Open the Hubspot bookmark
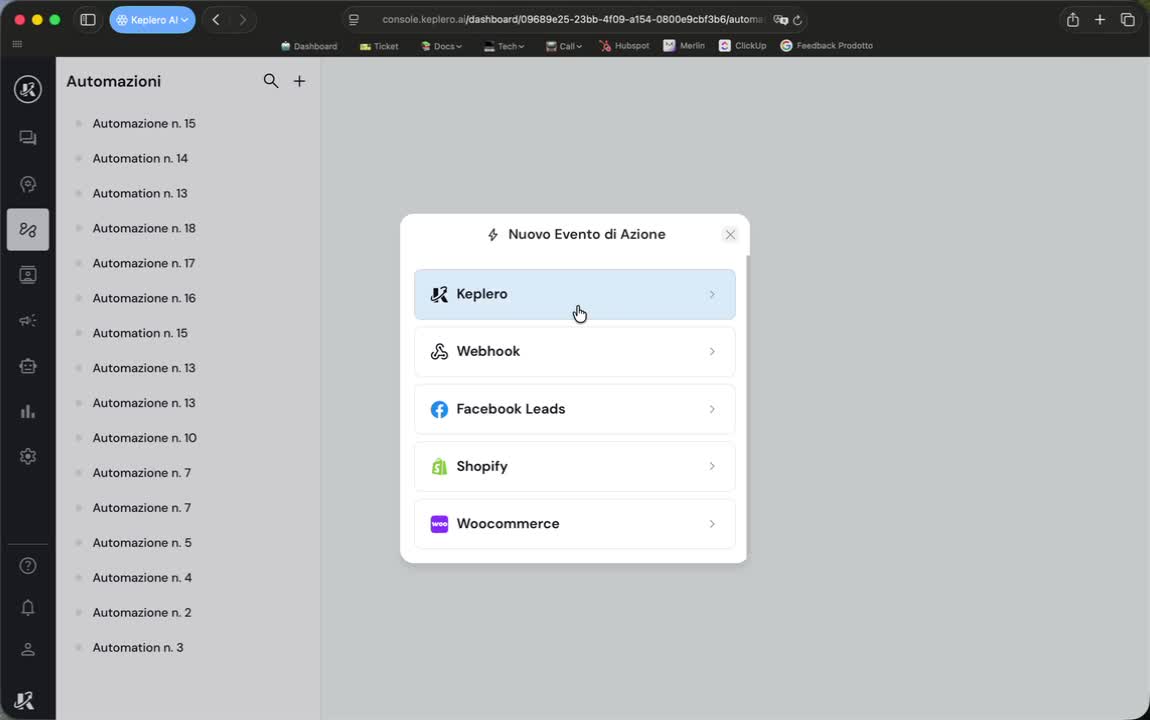The image size is (1150, 720). (x=624, y=45)
